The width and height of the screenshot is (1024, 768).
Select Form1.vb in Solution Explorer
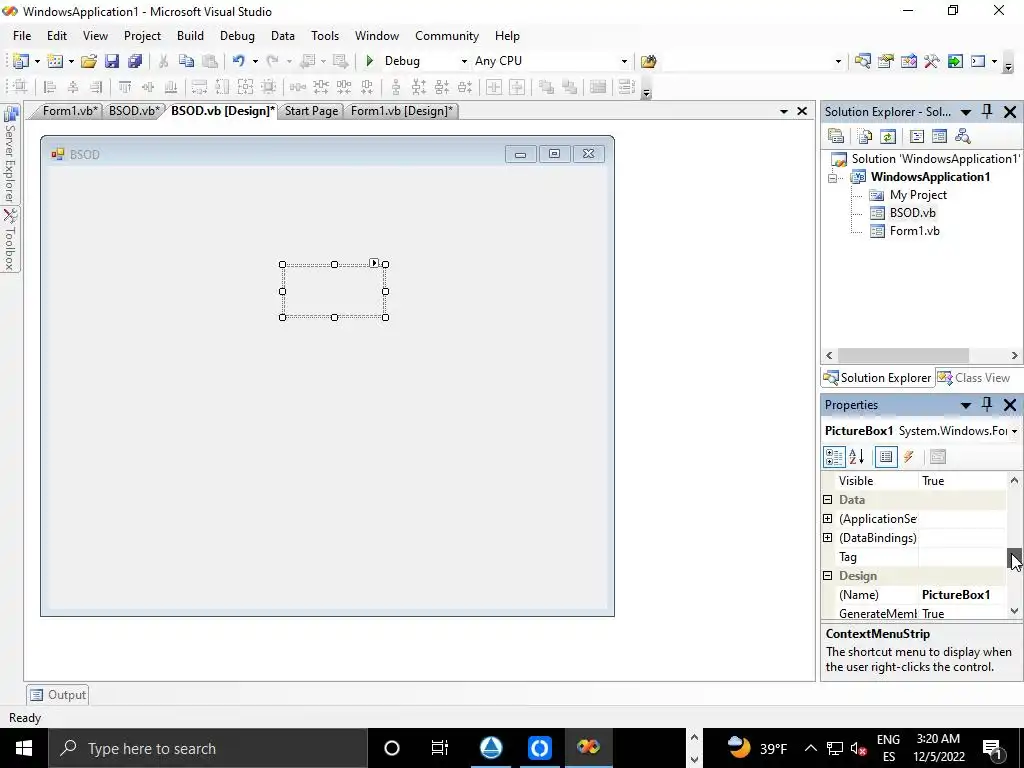click(x=914, y=231)
